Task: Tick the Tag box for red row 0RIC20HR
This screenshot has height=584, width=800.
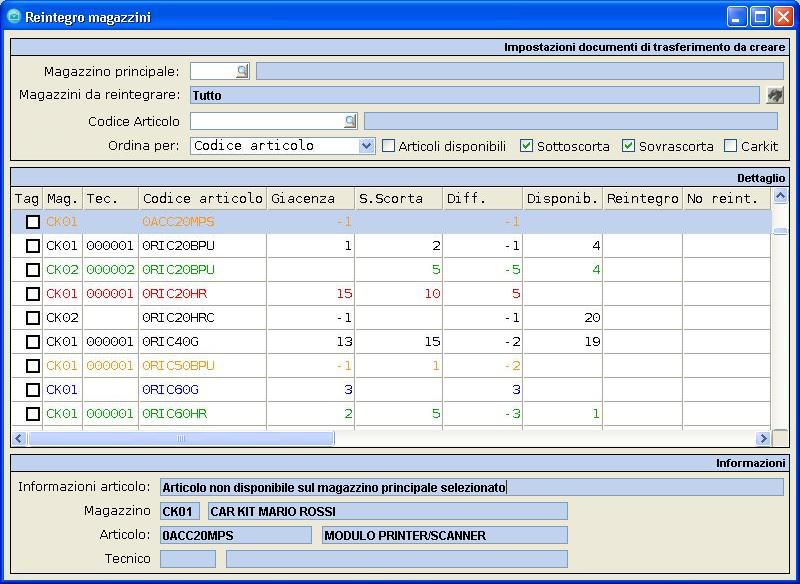Action: [x=33, y=294]
